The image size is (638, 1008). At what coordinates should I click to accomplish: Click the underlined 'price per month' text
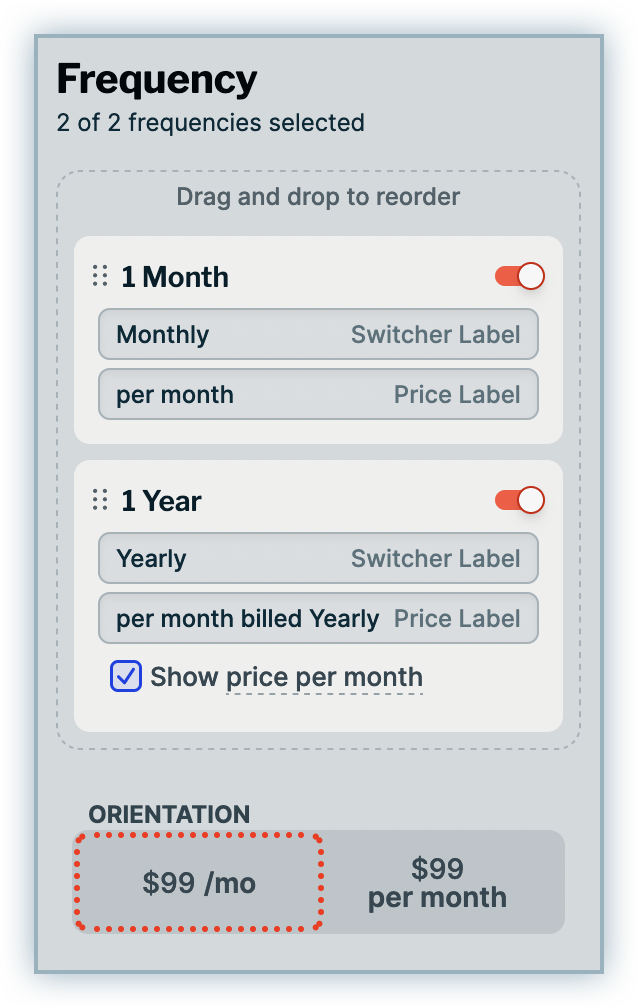[324, 677]
